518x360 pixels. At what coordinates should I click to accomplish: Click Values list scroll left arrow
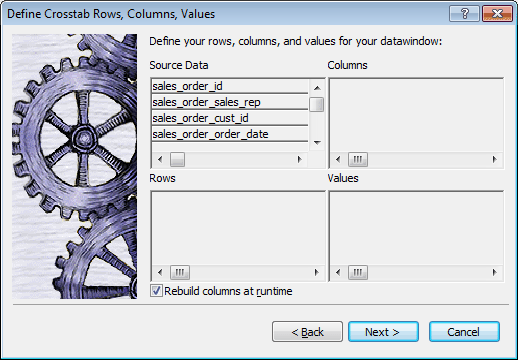pyautogui.click(x=338, y=272)
